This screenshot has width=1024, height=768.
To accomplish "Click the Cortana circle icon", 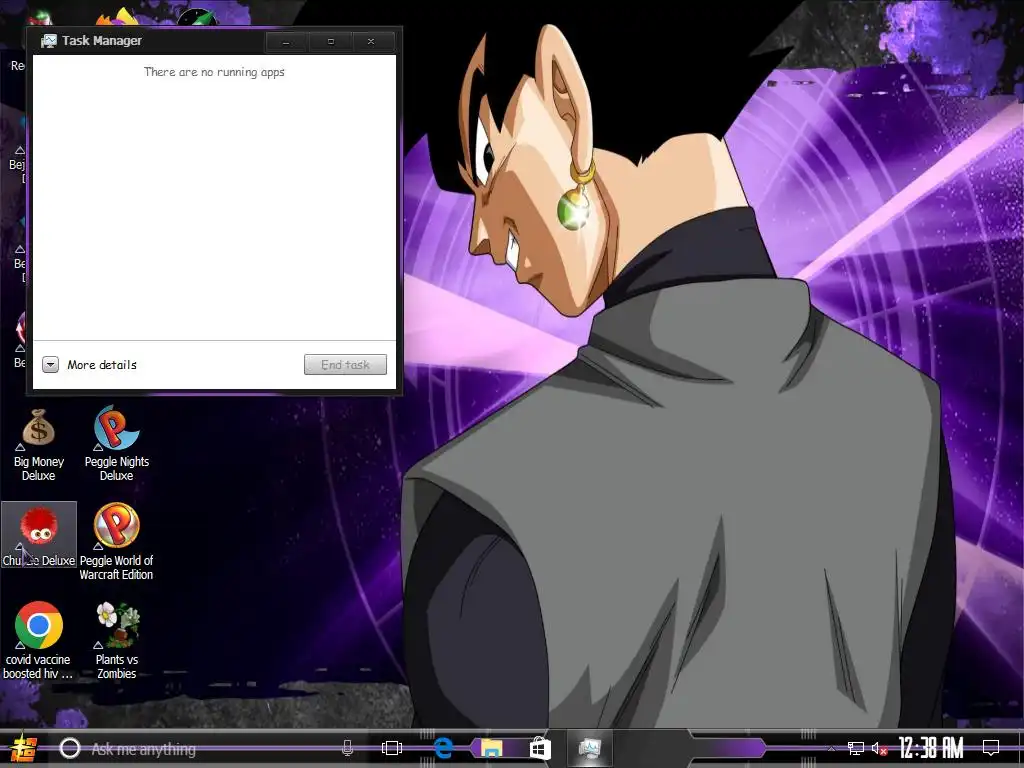I will (x=70, y=748).
